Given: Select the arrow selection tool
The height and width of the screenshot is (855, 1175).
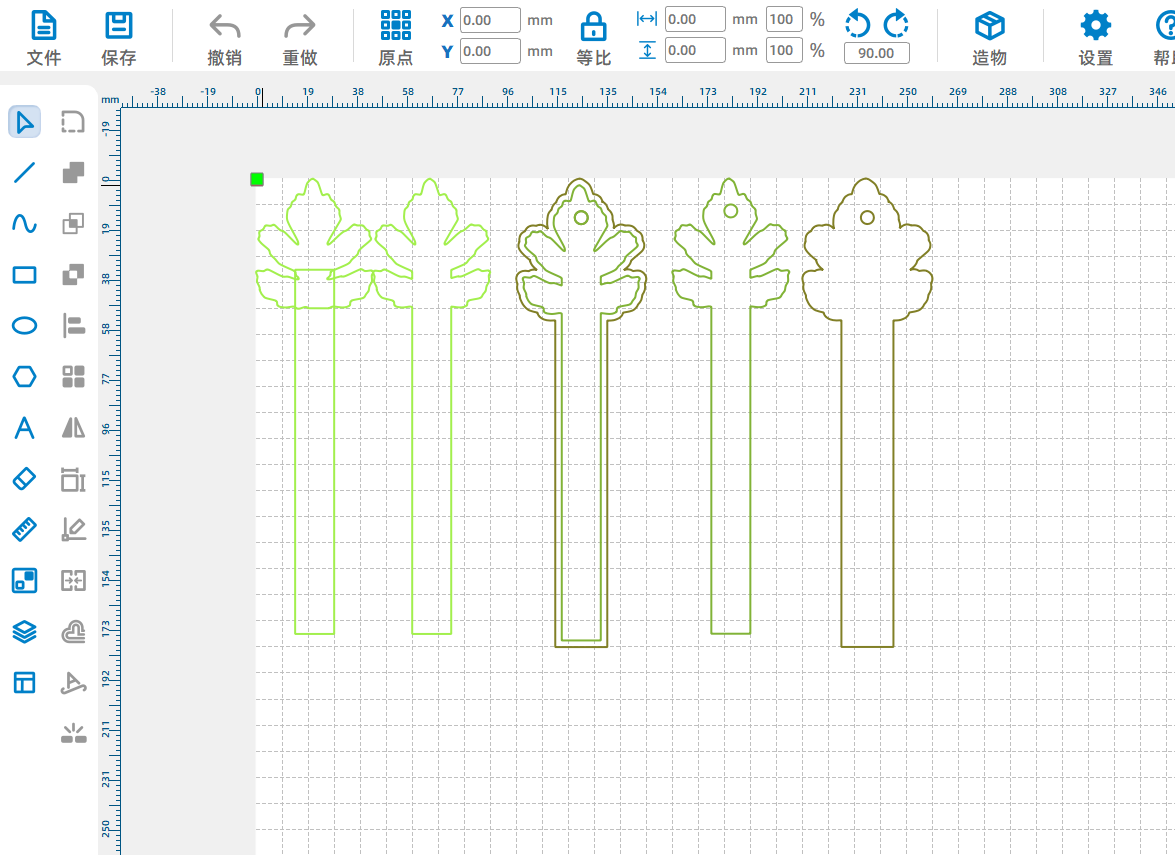Looking at the screenshot, I should (x=24, y=122).
